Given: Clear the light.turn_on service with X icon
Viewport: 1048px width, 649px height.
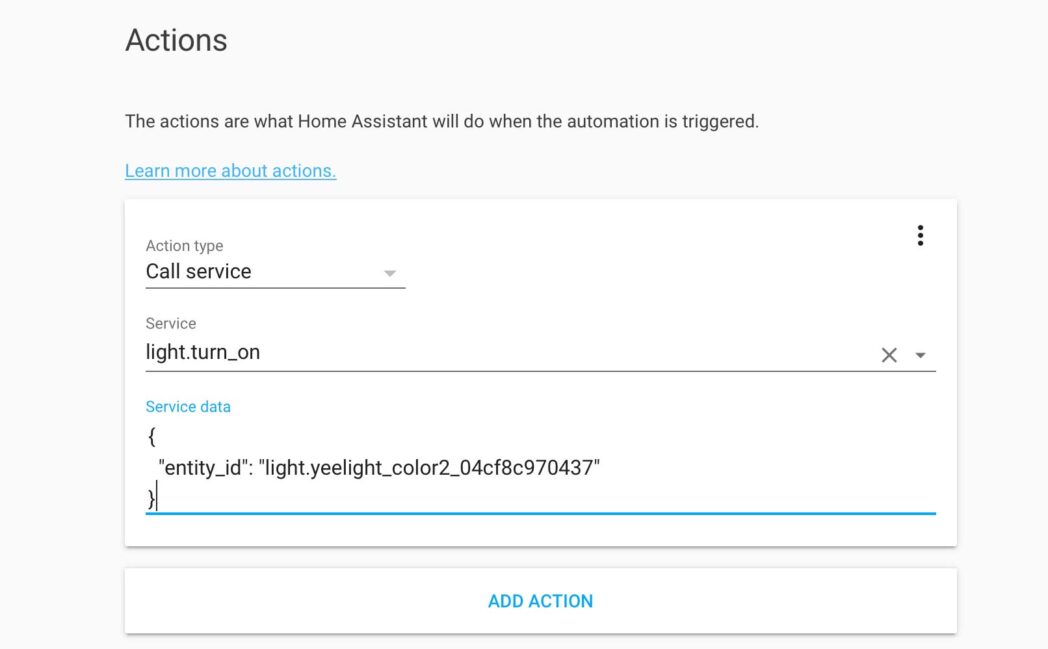Looking at the screenshot, I should (889, 355).
